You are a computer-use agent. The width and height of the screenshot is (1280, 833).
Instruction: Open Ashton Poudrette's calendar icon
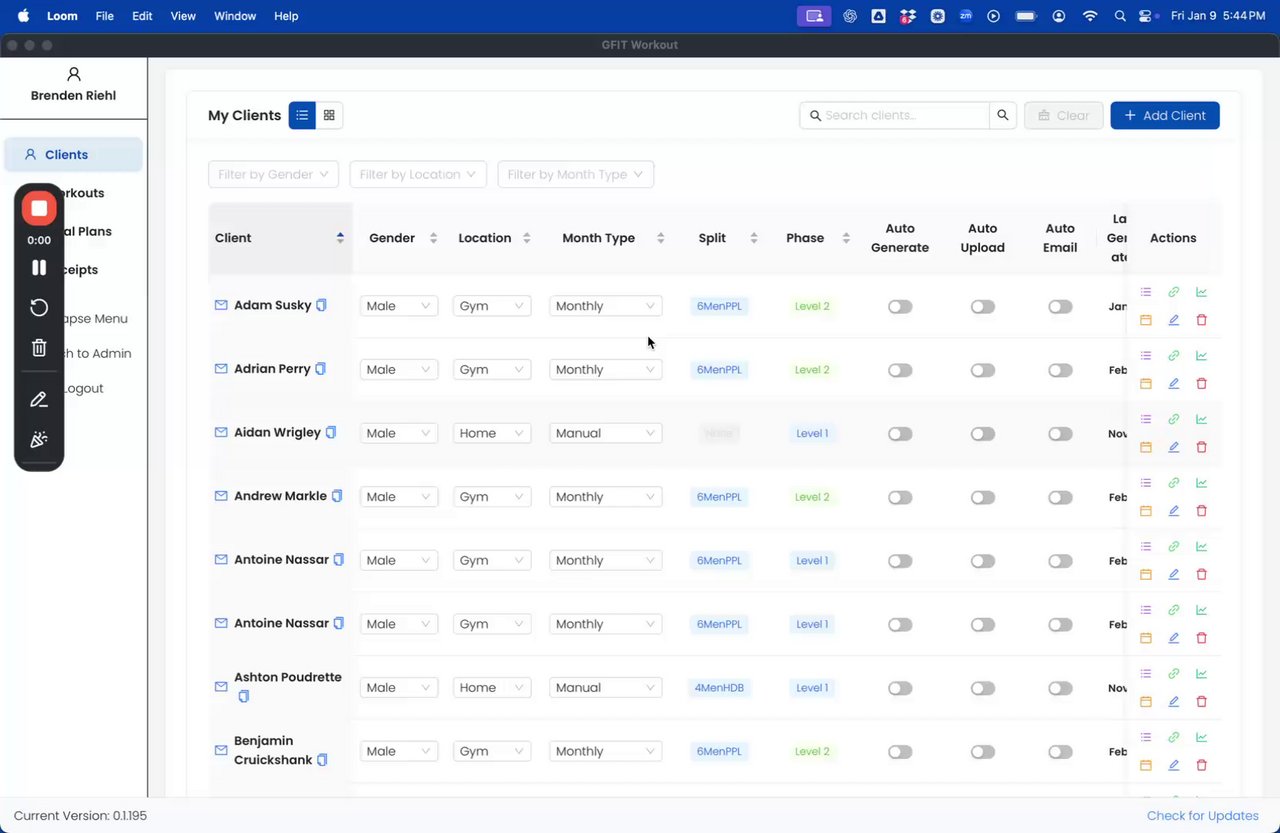coord(1146,702)
